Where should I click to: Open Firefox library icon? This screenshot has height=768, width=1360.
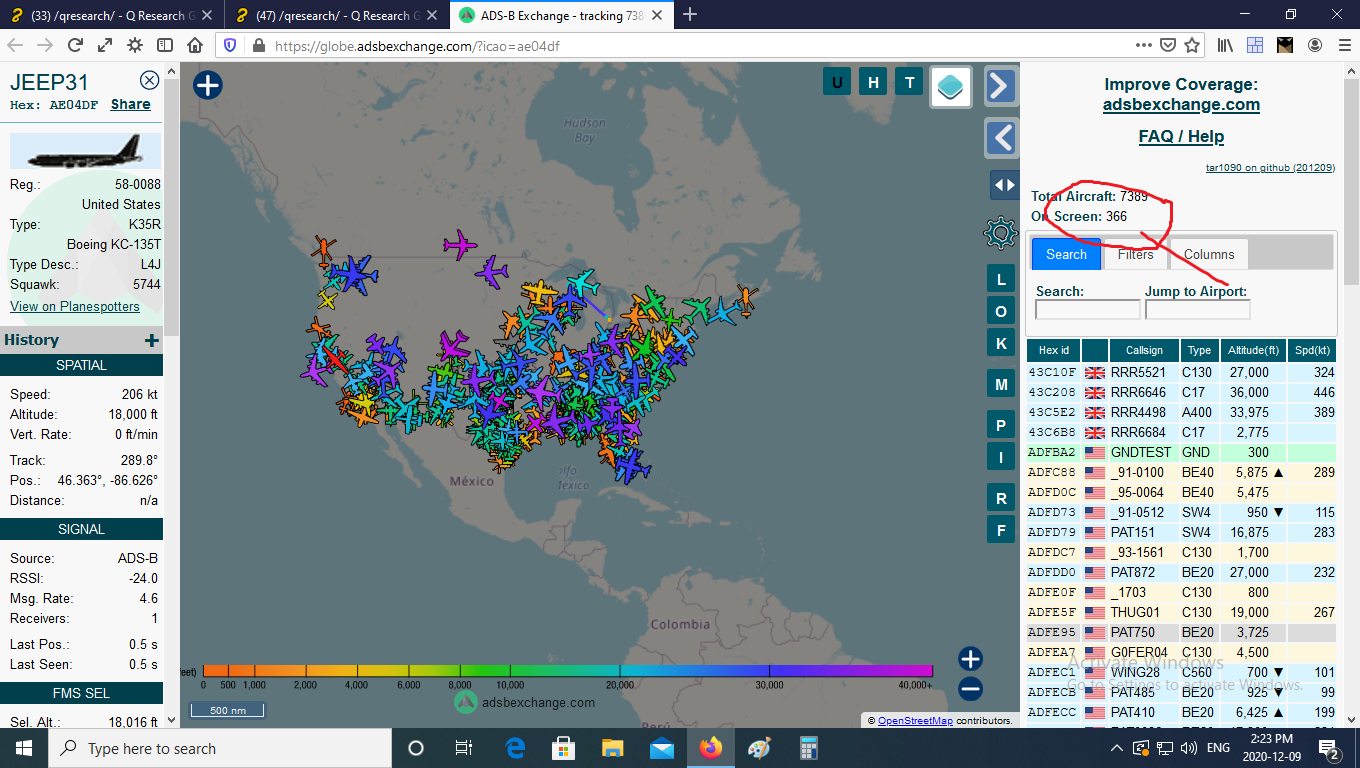(x=1225, y=45)
